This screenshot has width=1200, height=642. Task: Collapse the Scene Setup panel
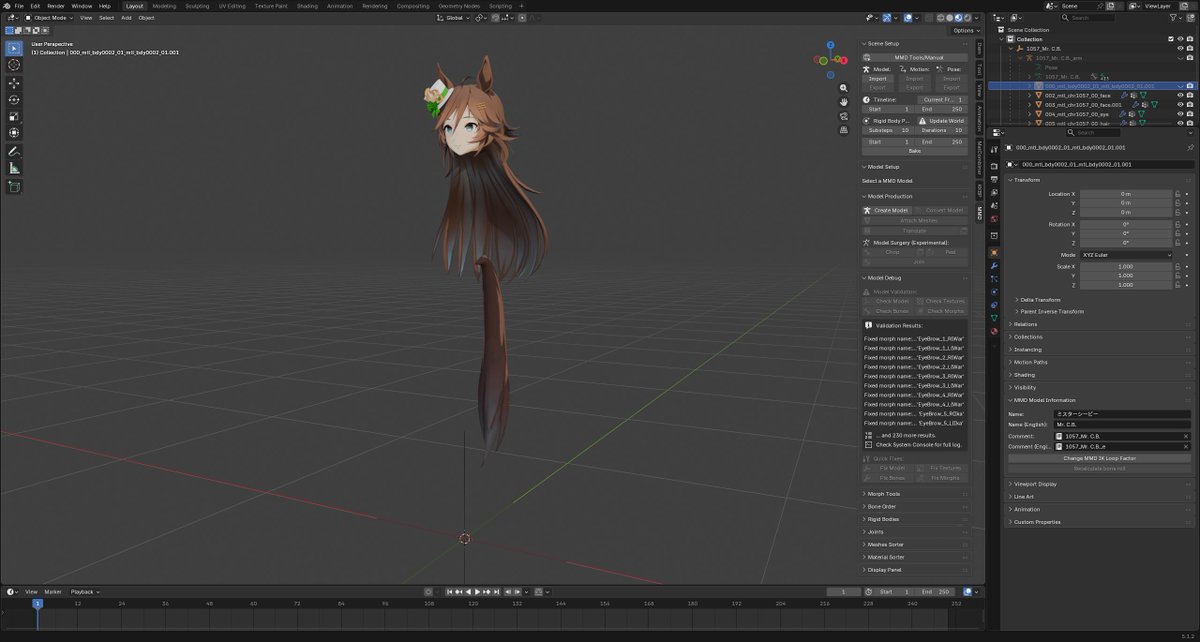point(882,44)
